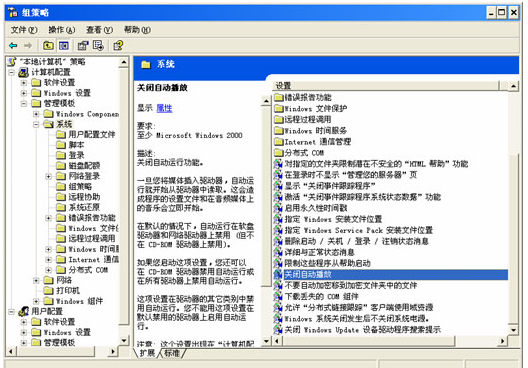The image size is (528, 368).
Task: Switch to the 标准 tab
Action: [x=172, y=353]
